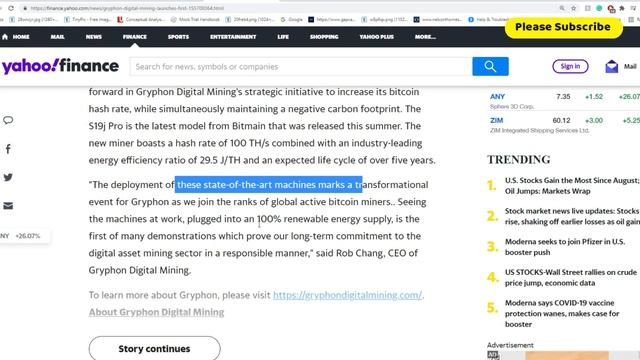This screenshot has width=640, height=360.
Task: Open Shopping in the top navigation bar
Action: pos(324,37)
